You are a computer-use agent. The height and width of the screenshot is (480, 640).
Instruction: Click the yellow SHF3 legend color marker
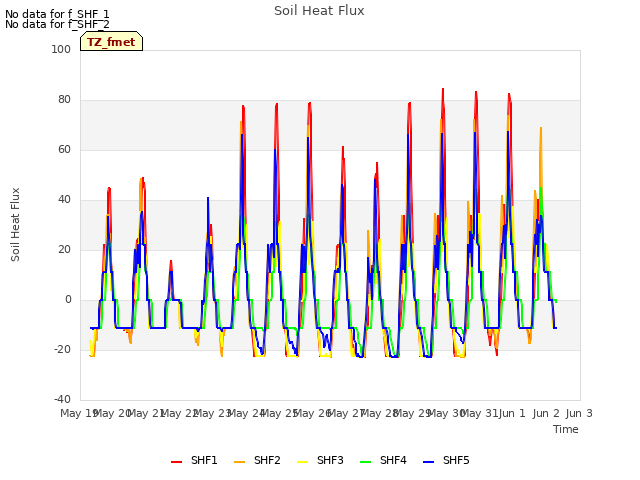point(302,462)
